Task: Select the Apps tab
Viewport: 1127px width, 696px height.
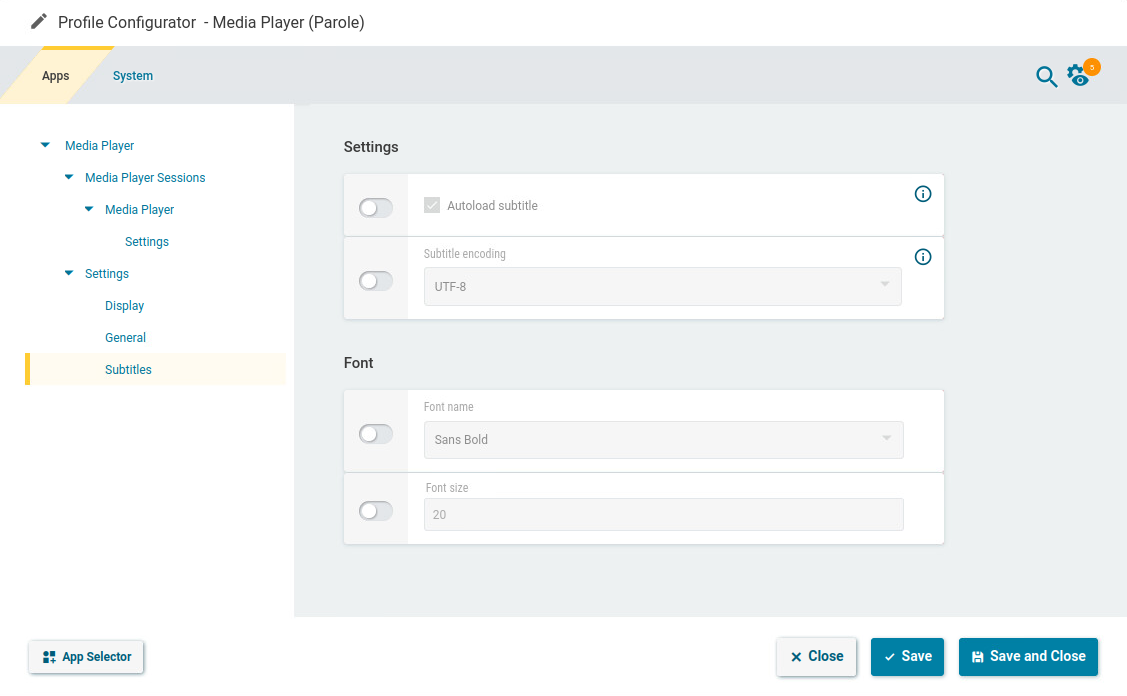Action: (x=56, y=76)
